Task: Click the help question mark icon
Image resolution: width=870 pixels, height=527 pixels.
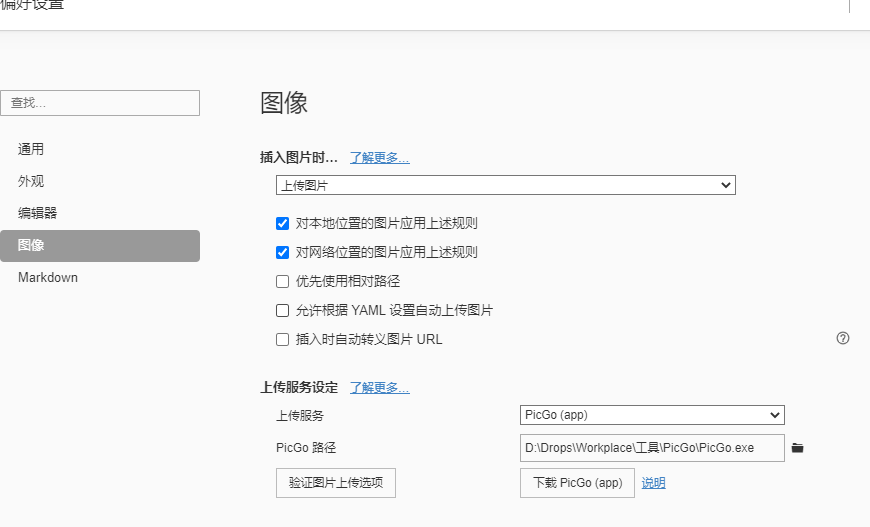Action: click(x=843, y=338)
